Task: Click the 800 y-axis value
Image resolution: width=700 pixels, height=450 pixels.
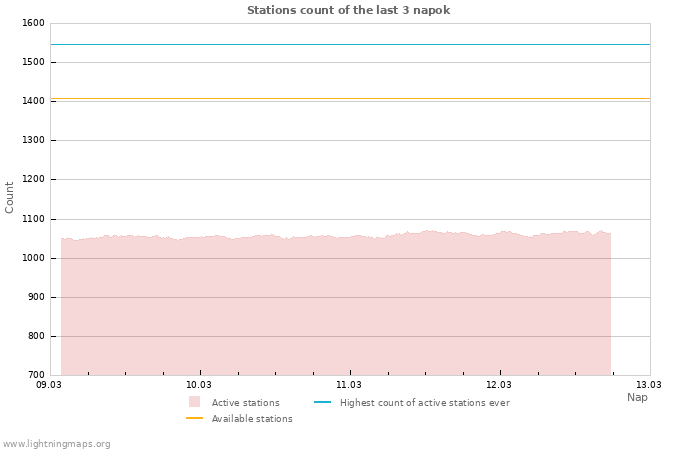Action: pyautogui.click(x=36, y=336)
